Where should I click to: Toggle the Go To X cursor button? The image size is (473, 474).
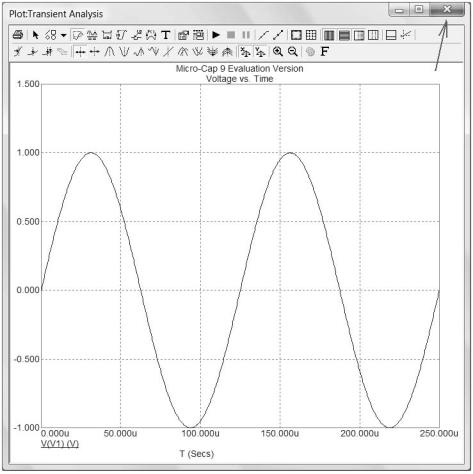[x=245, y=52]
